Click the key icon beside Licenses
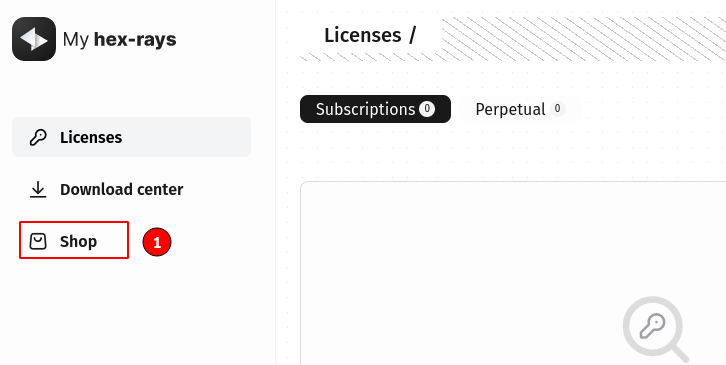This screenshot has height=365, width=726. (38, 137)
